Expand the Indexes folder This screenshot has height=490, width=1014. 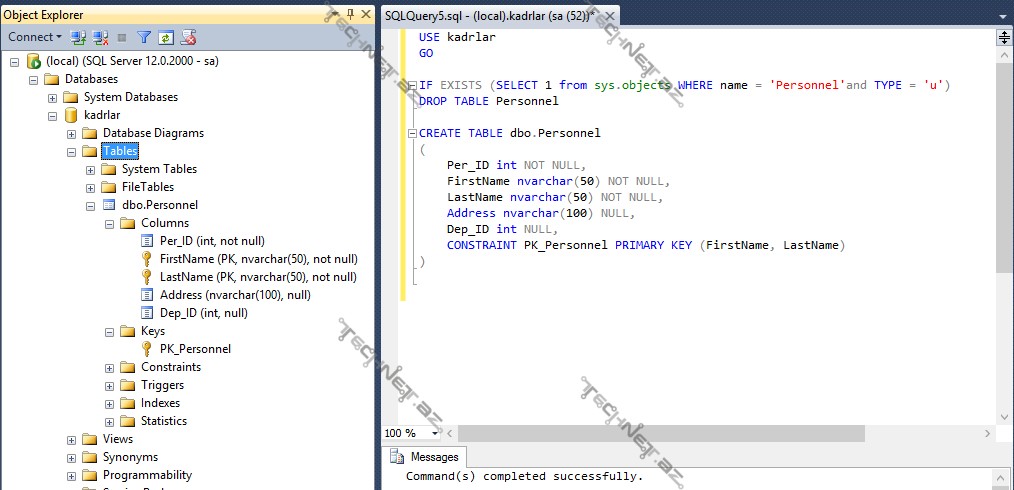[110, 403]
